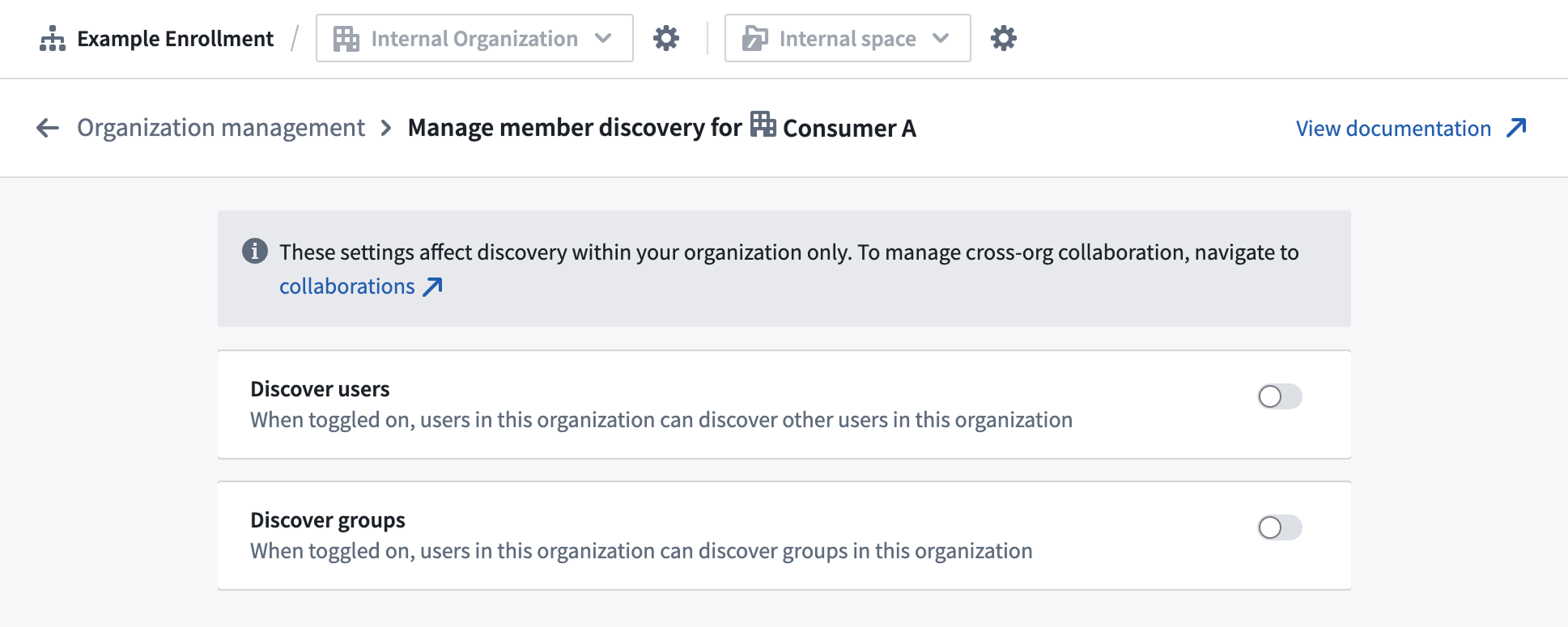
Task: Open the View documentation link
Action: click(1392, 129)
